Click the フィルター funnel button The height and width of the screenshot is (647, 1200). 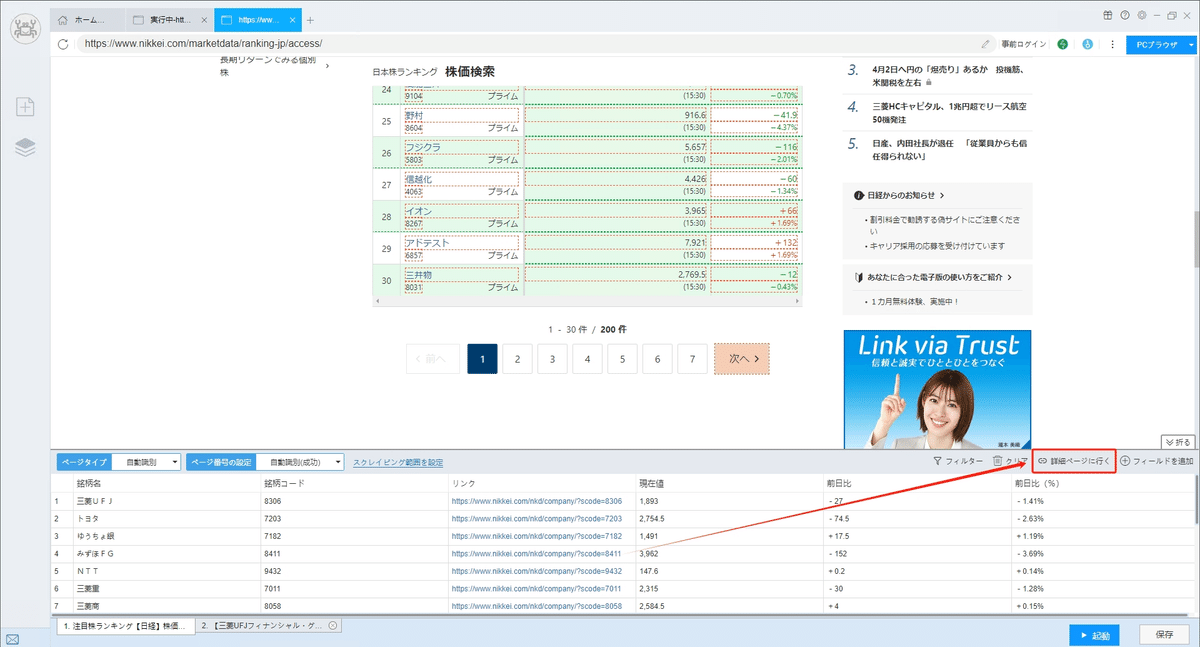pos(957,462)
